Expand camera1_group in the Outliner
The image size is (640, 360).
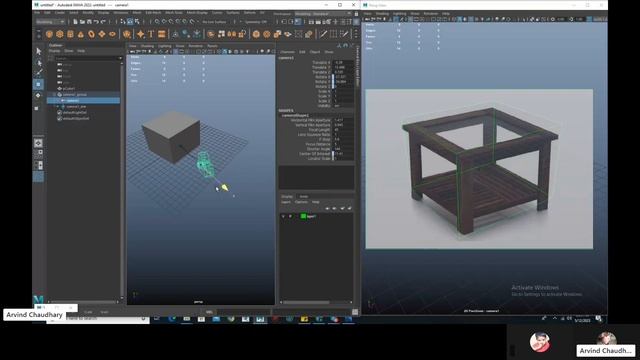click(54, 95)
